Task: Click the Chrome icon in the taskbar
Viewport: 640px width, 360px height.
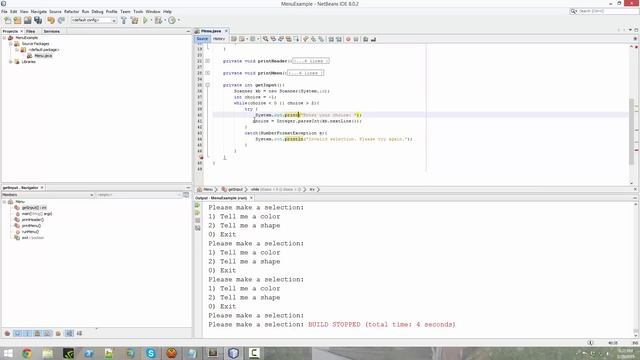Action: (27, 353)
